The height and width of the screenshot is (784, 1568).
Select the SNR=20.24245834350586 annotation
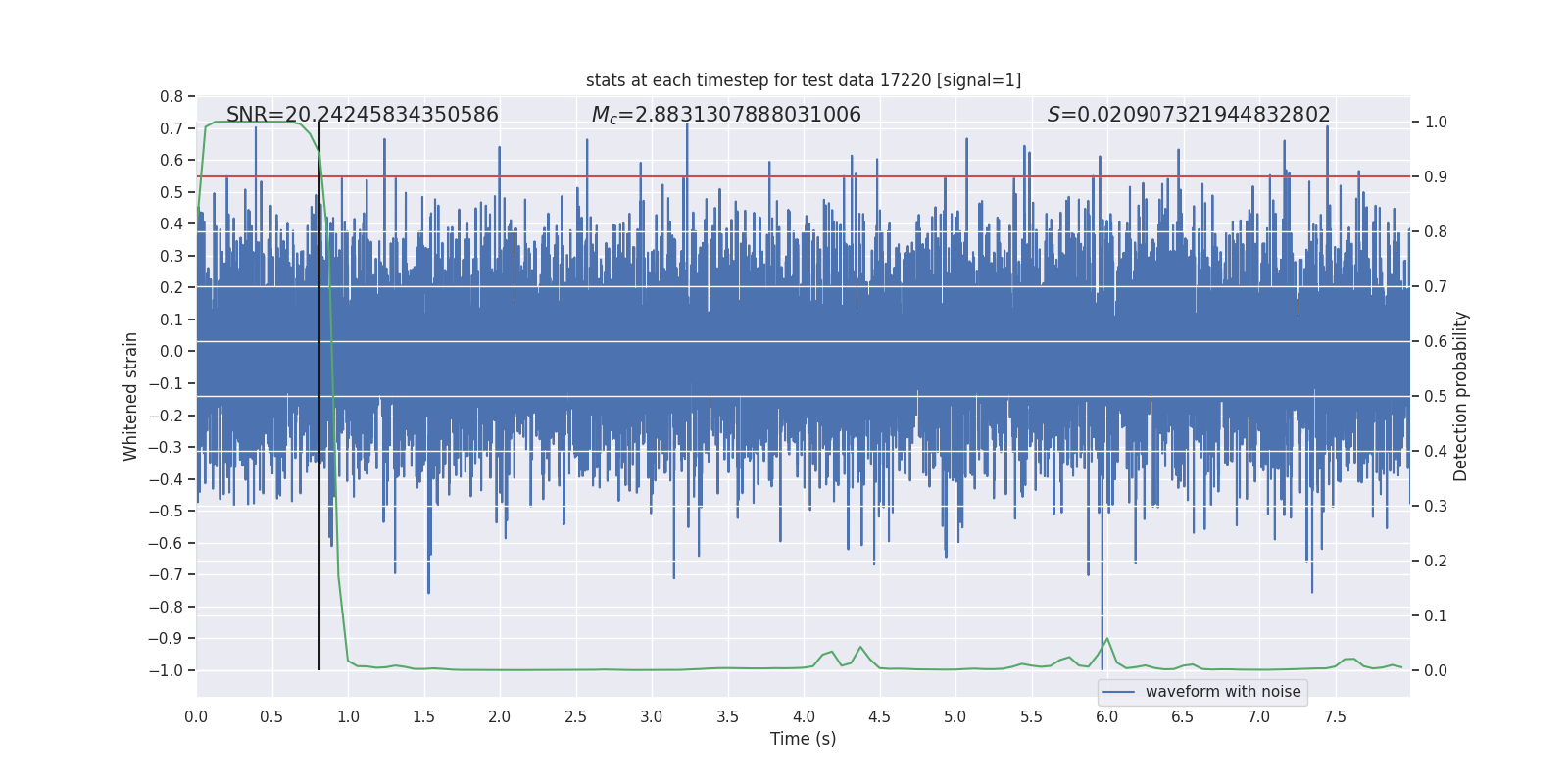[x=363, y=115]
